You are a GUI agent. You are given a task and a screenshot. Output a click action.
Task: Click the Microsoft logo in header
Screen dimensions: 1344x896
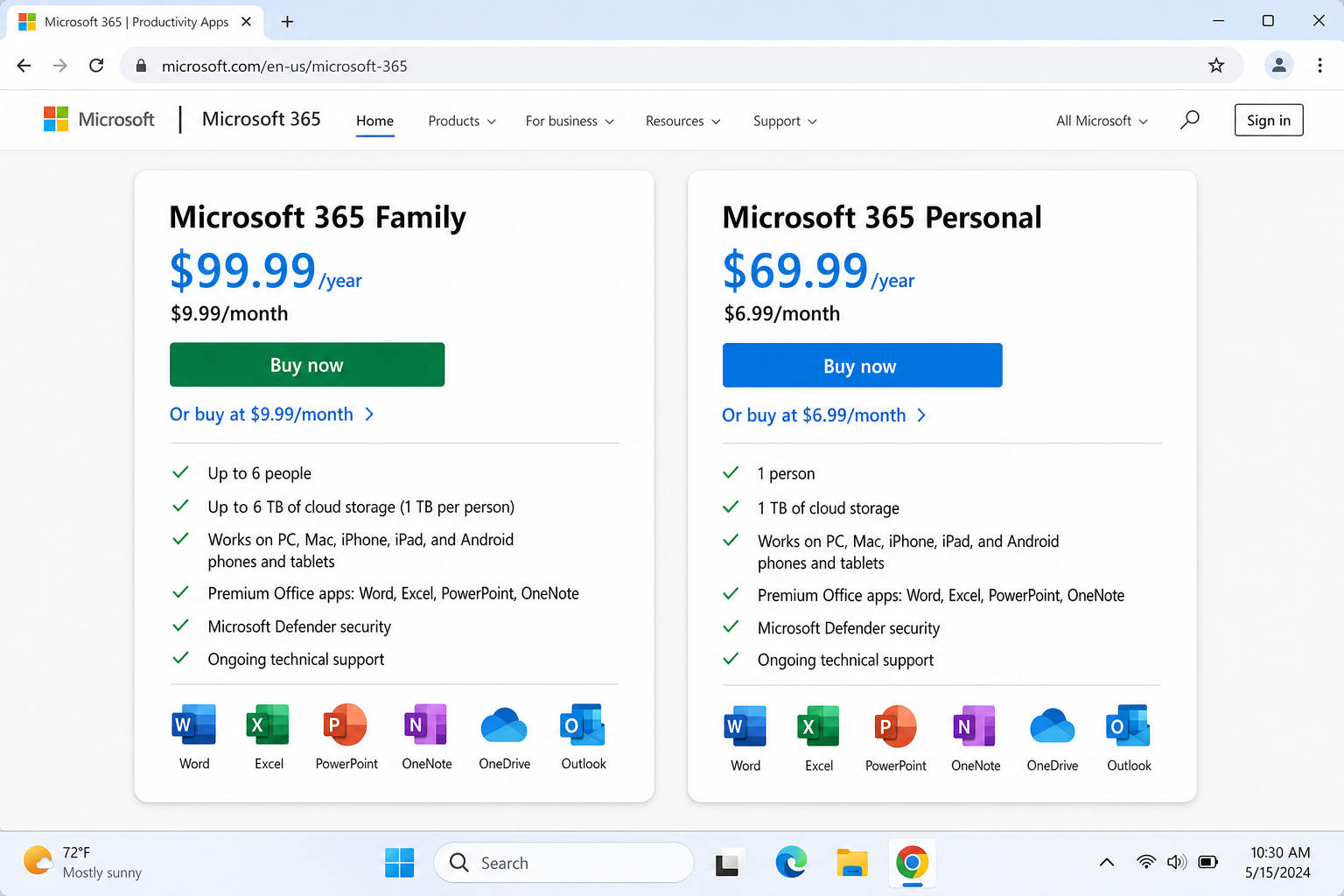[x=99, y=119]
